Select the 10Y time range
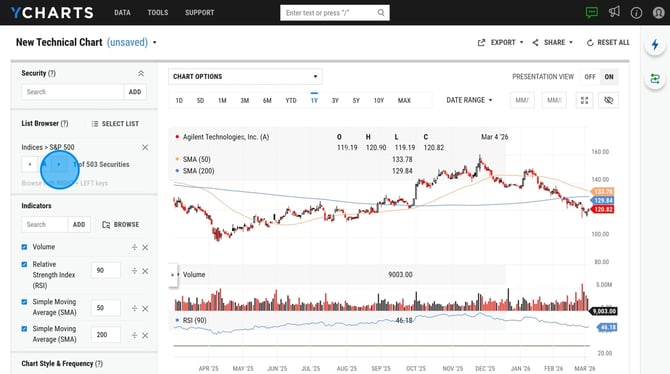The width and height of the screenshot is (670, 374). coord(379,100)
